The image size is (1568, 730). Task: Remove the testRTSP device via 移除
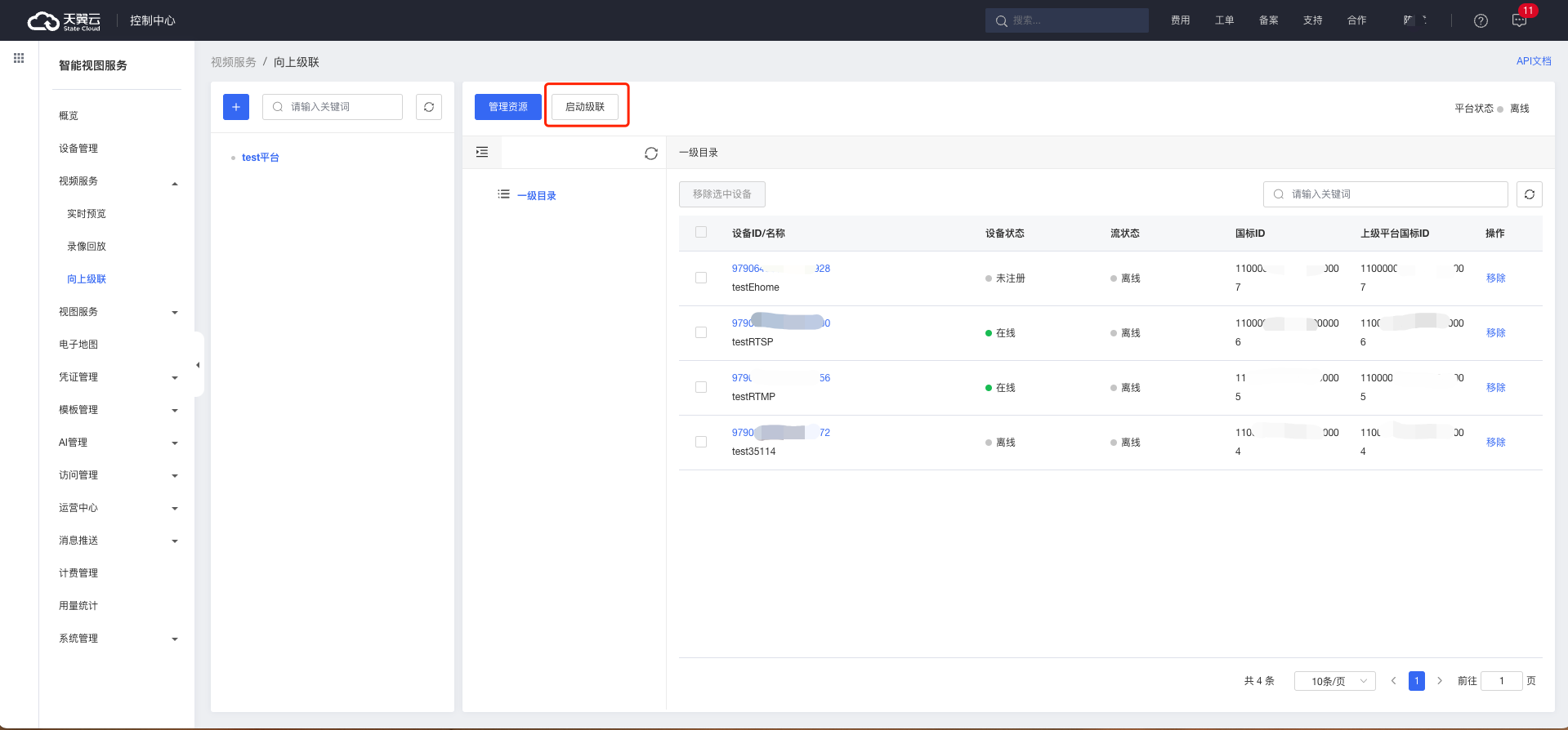tap(1495, 333)
